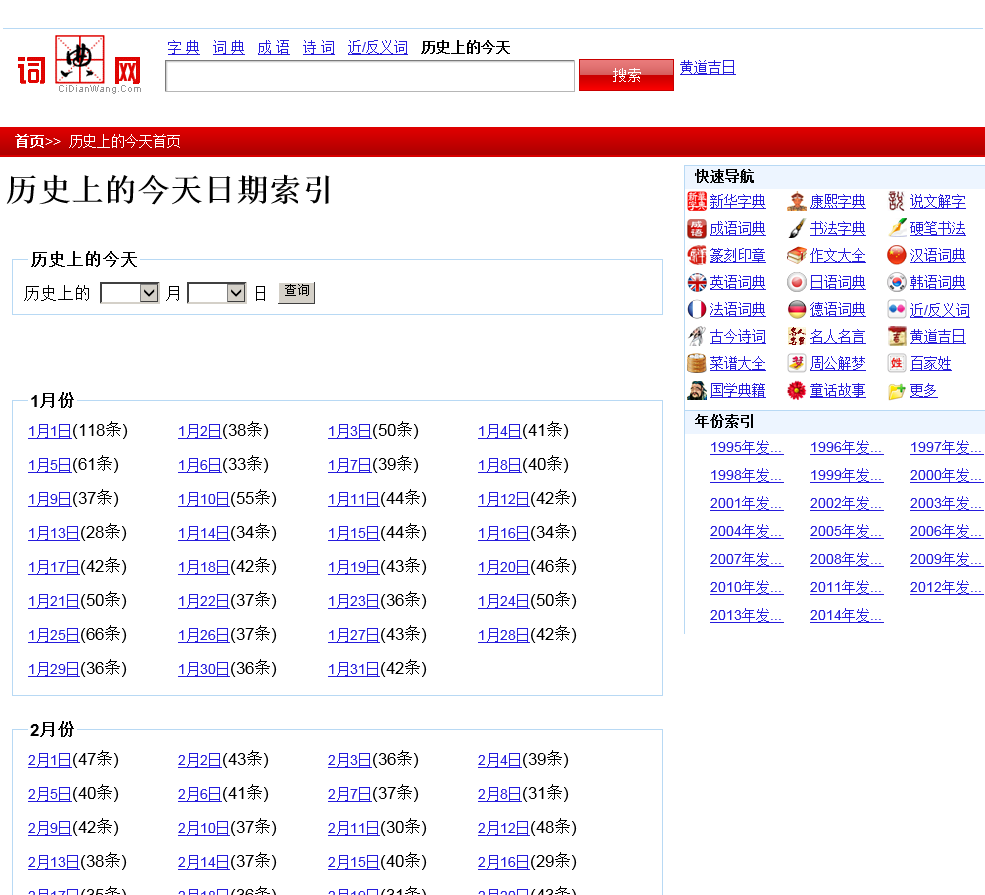Click the 更多 folder icon
Screen dimensions: 985x895
[896, 391]
